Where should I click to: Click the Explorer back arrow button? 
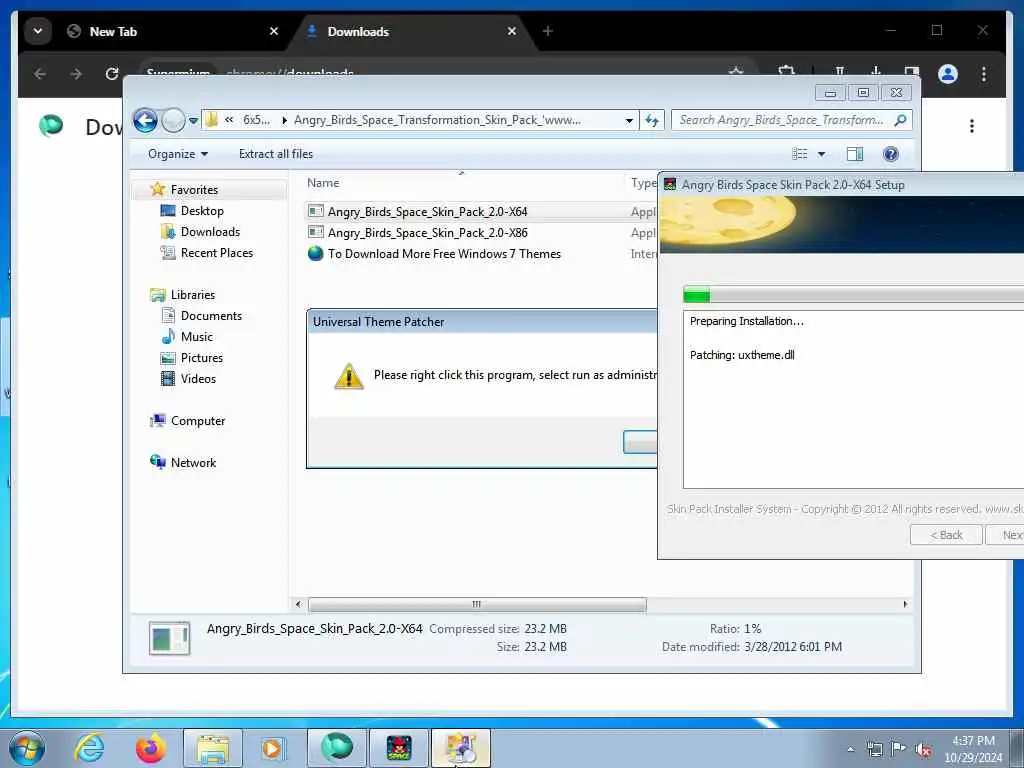click(x=145, y=120)
